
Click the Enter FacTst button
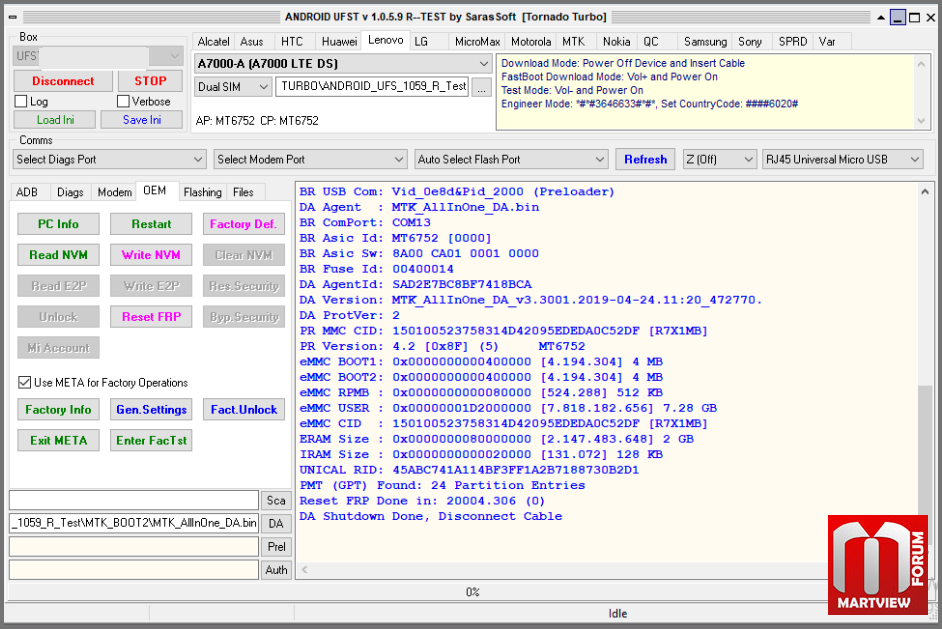click(x=151, y=441)
